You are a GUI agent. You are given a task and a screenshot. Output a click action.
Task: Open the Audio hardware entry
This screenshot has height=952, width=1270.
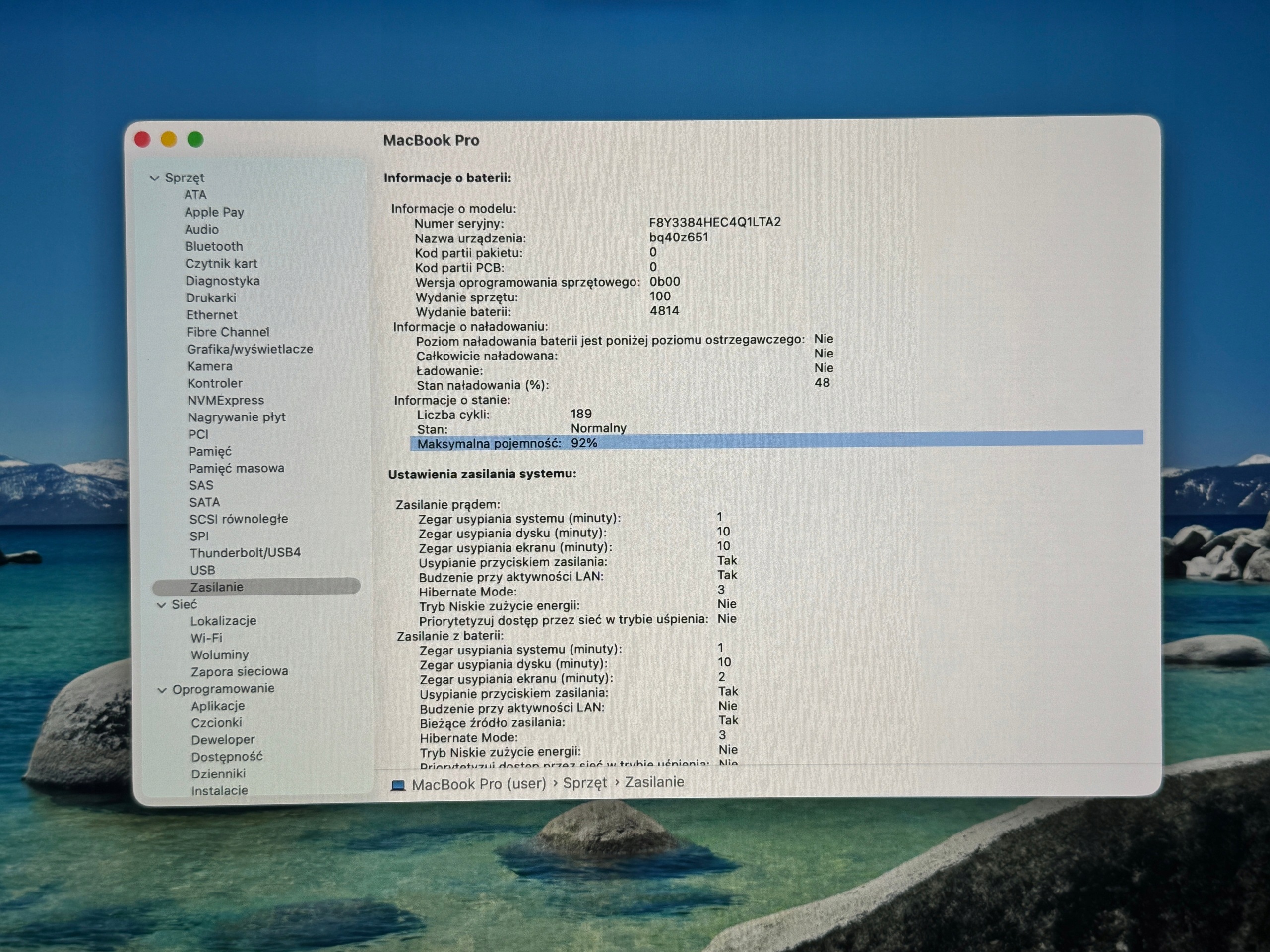click(x=201, y=230)
